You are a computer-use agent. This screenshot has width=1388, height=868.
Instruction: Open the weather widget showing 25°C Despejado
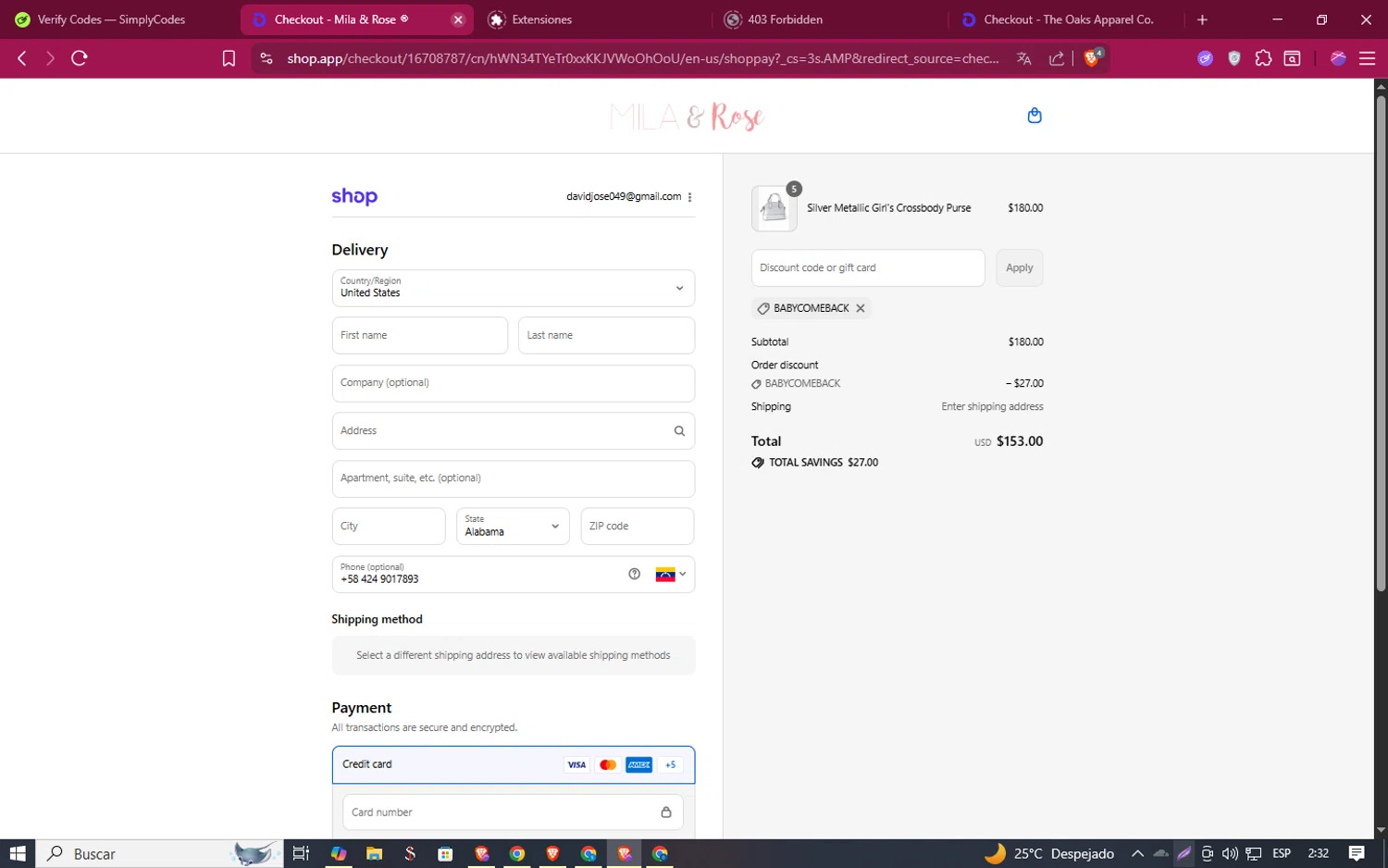pos(1049,853)
